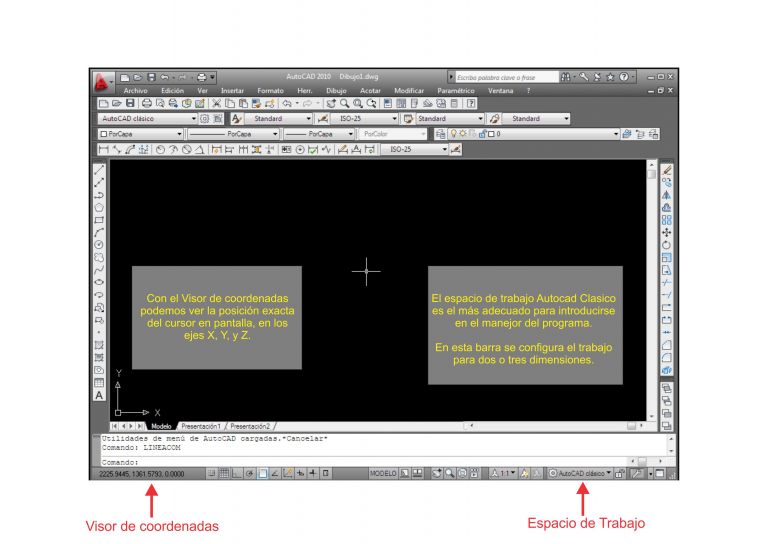Select the Circle tool in Draw toolbar

[99, 245]
